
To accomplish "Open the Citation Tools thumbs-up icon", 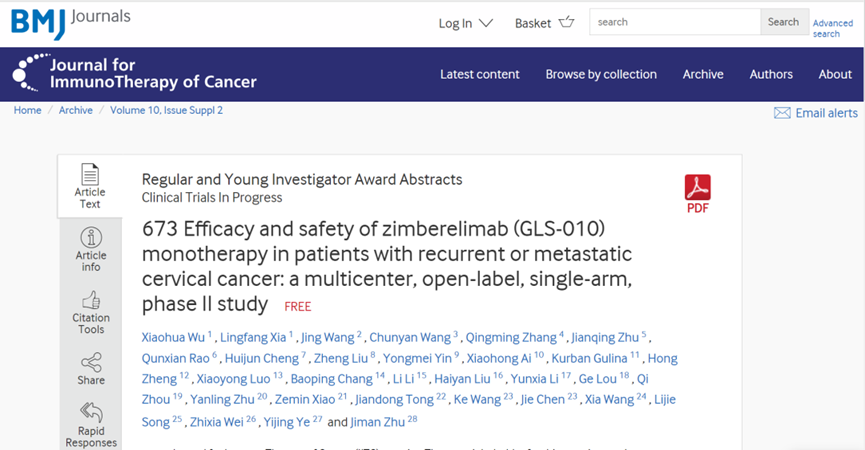I will (91, 301).
